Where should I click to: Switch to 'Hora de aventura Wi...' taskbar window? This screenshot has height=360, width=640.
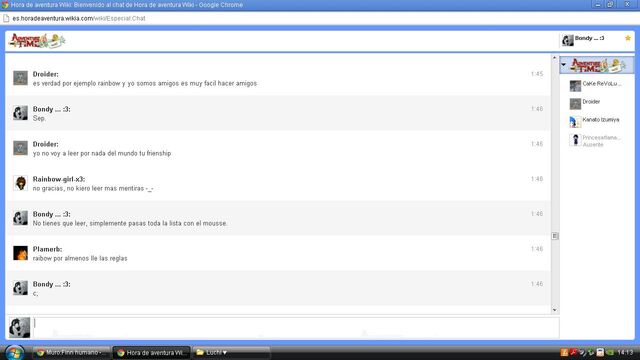coord(151,353)
